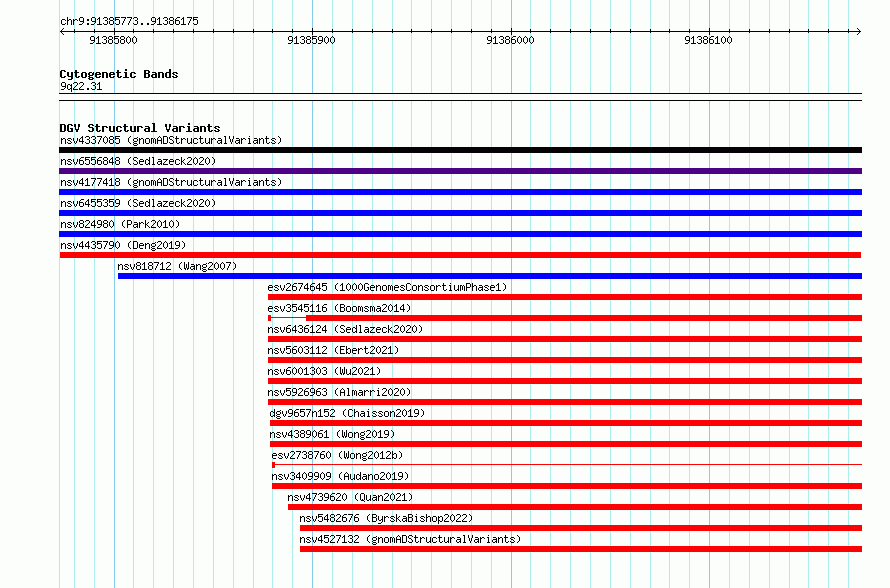Click ruler position 91385900

[312, 40]
